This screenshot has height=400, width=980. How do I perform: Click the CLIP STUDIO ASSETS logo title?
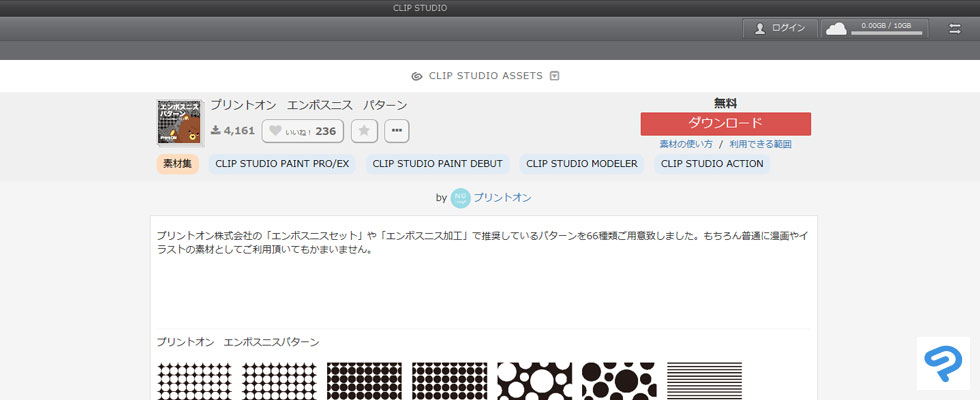pos(477,76)
